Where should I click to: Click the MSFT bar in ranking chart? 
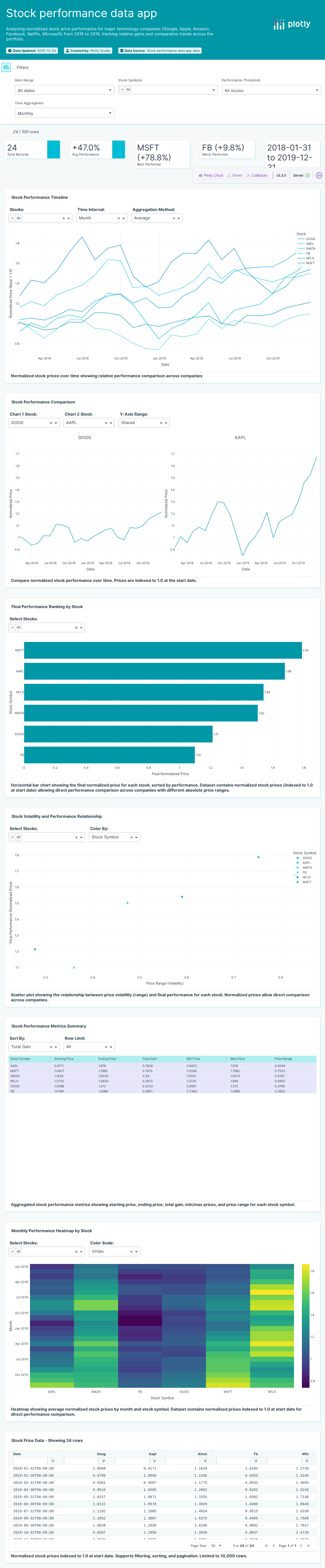pos(163,650)
